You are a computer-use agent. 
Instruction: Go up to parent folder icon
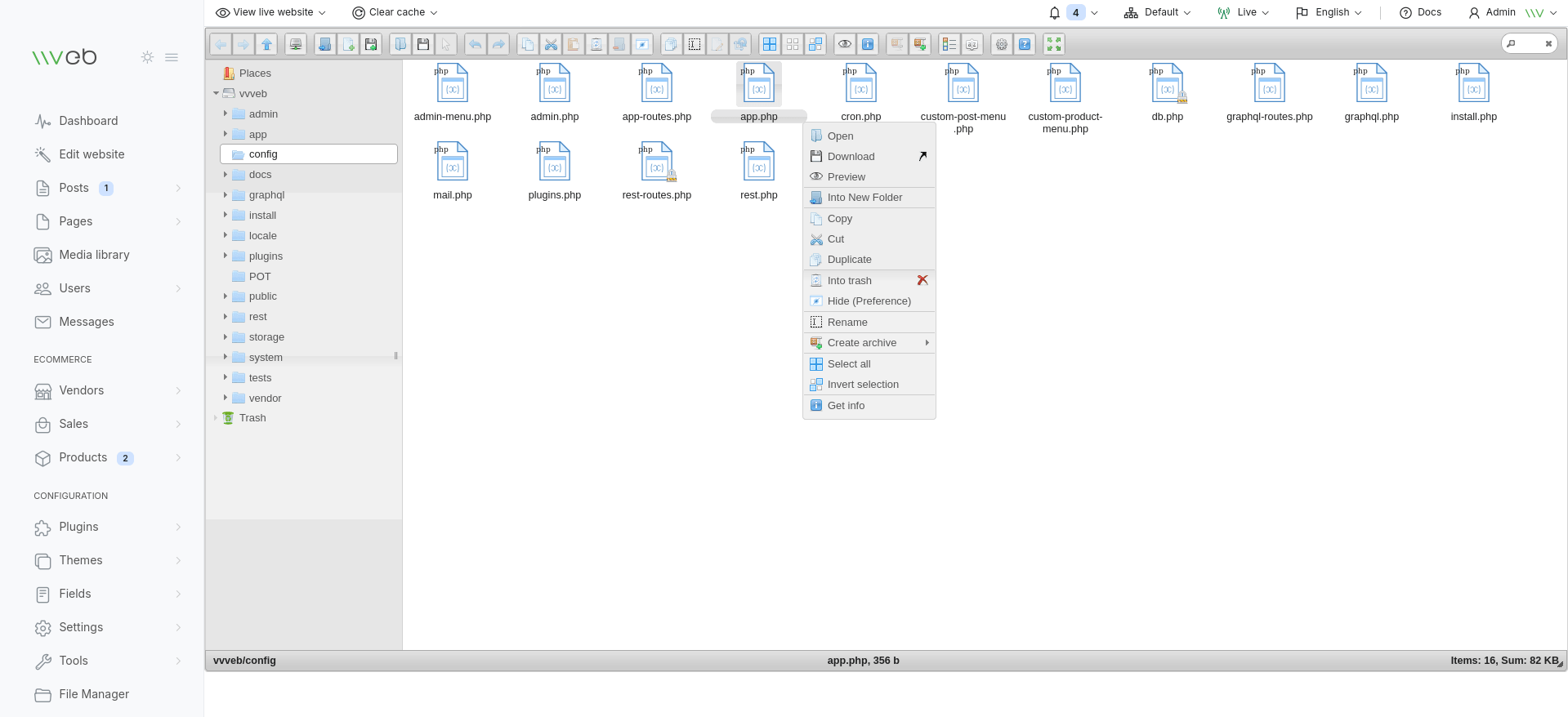266,44
